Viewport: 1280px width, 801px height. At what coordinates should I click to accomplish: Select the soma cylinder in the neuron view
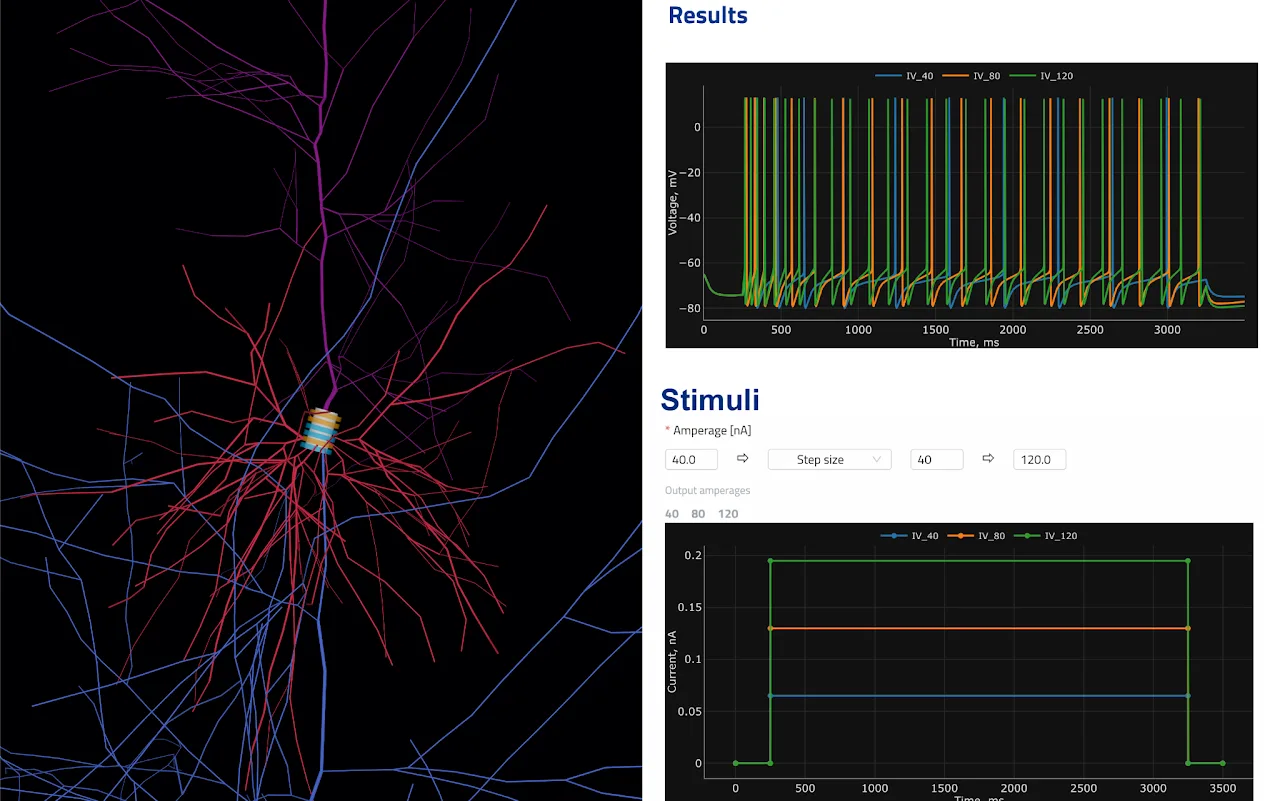pos(321,431)
